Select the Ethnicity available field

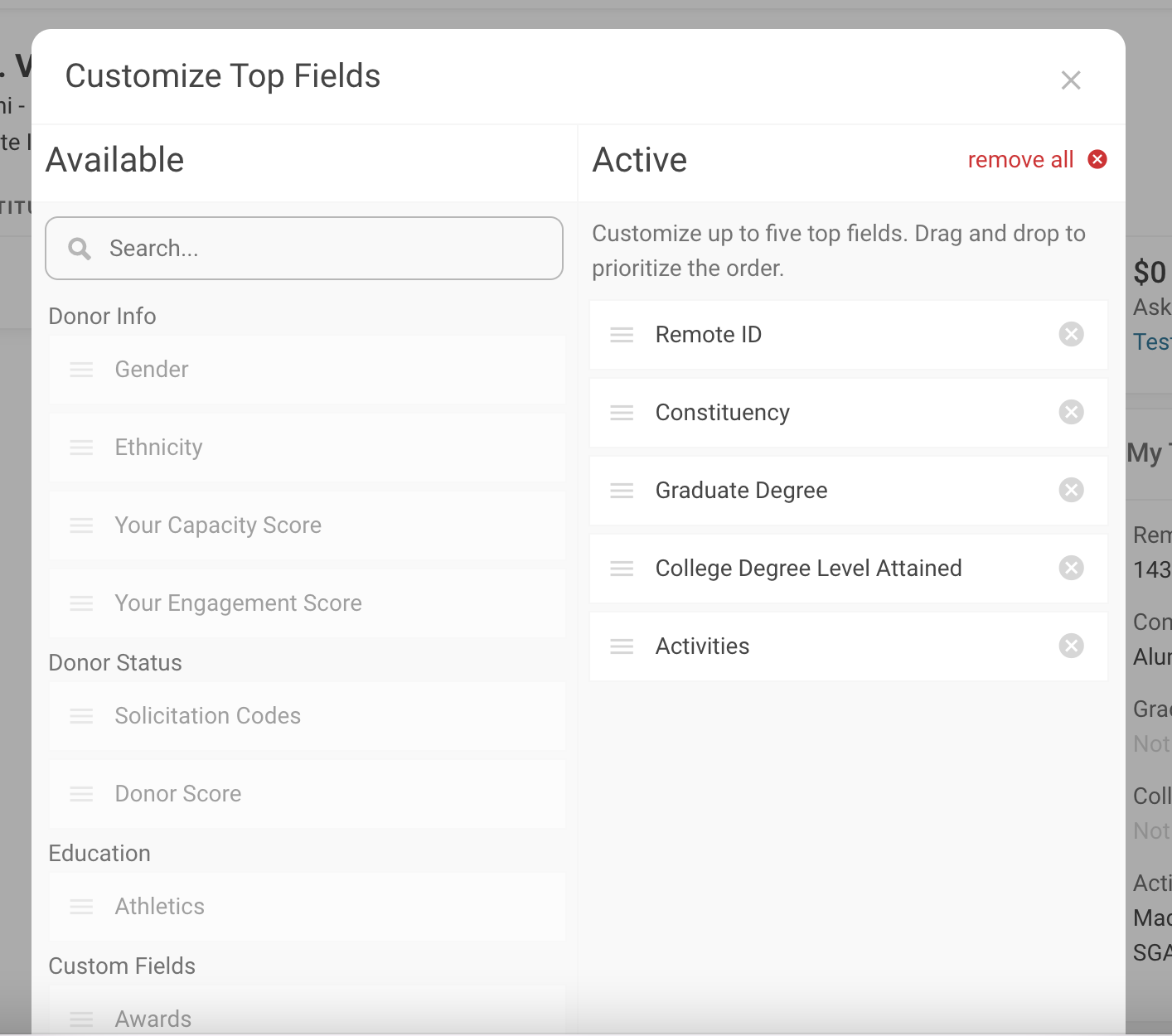pyautogui.click(x=158, y=448)
